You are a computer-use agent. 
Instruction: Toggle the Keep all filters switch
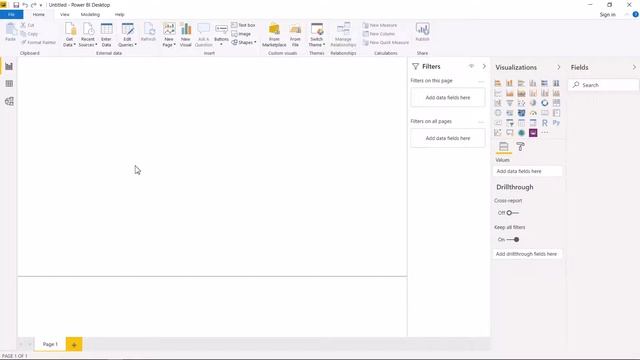coord(513,240)
